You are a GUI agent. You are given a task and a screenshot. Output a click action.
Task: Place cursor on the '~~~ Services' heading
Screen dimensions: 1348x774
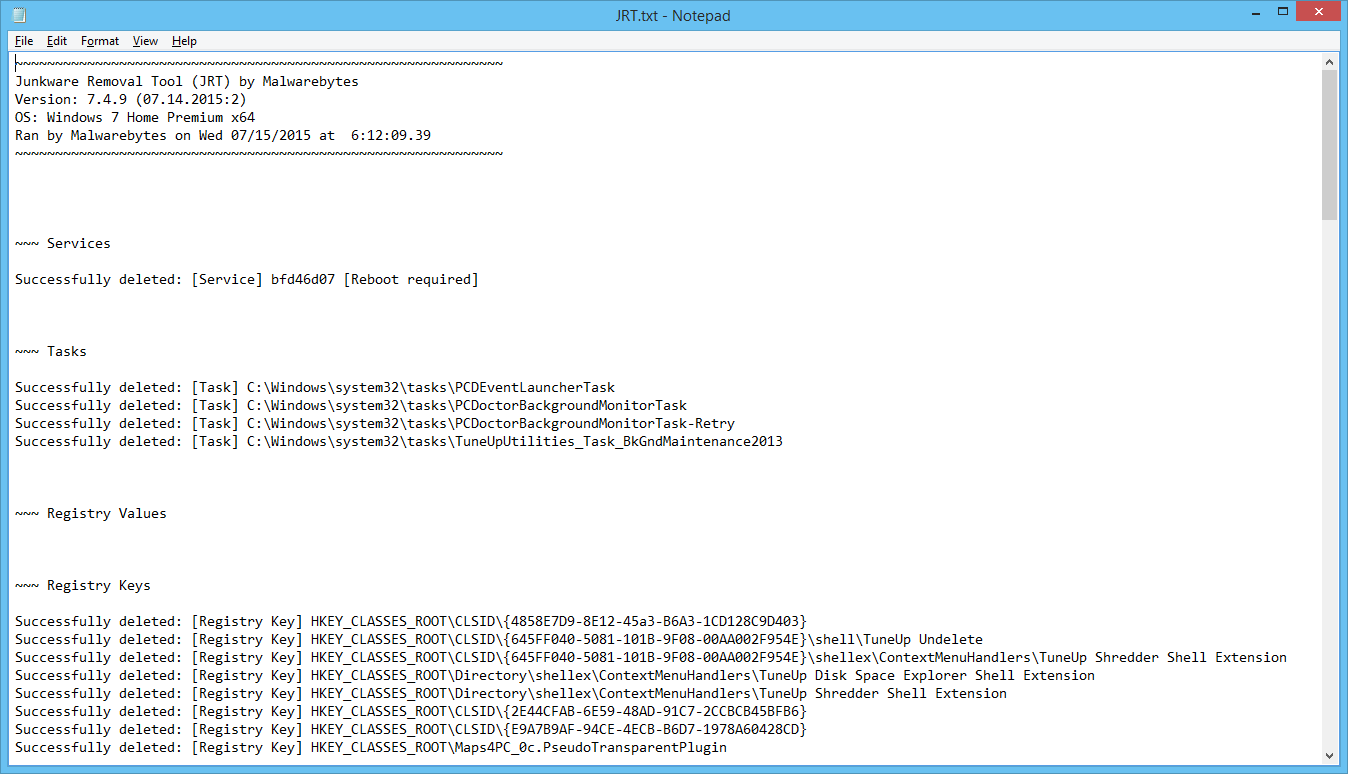pos(78,244)
